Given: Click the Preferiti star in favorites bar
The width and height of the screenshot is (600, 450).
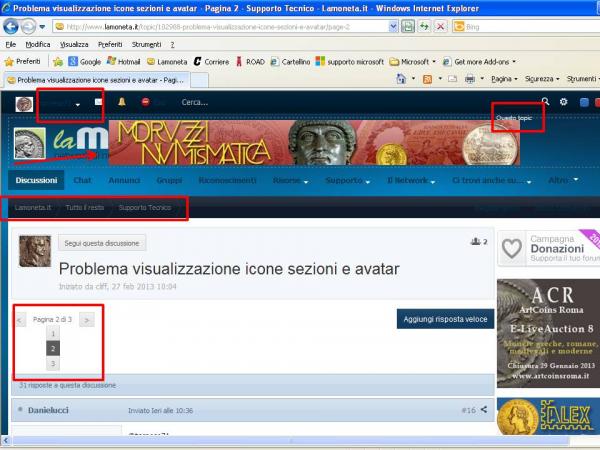Looking at the screenshot, I should (24, 61).
